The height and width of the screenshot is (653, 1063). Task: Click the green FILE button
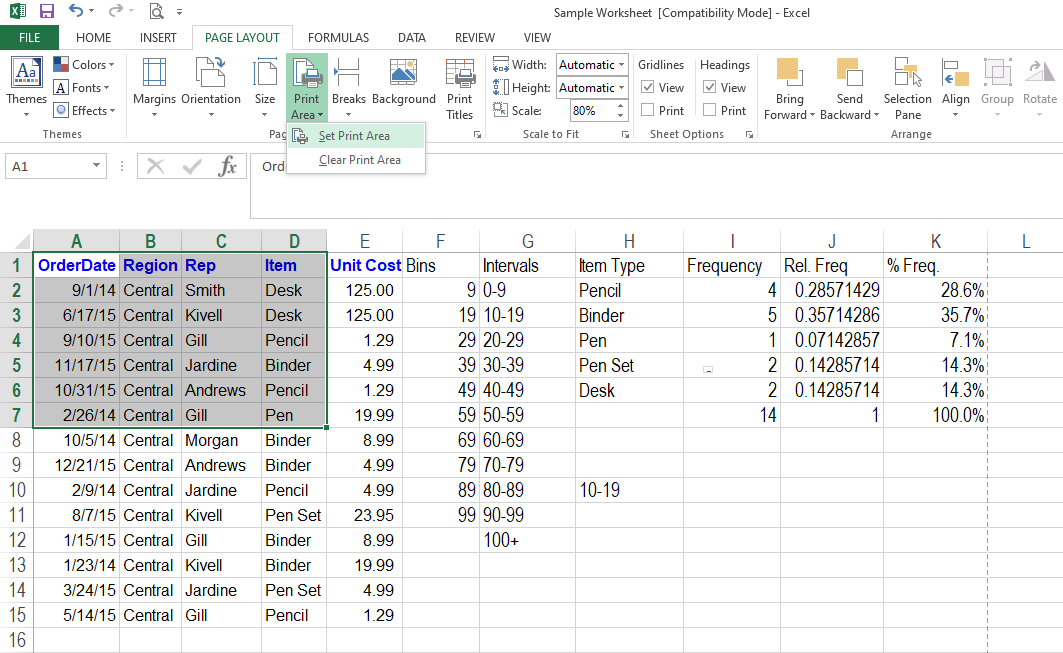point(29,38)
